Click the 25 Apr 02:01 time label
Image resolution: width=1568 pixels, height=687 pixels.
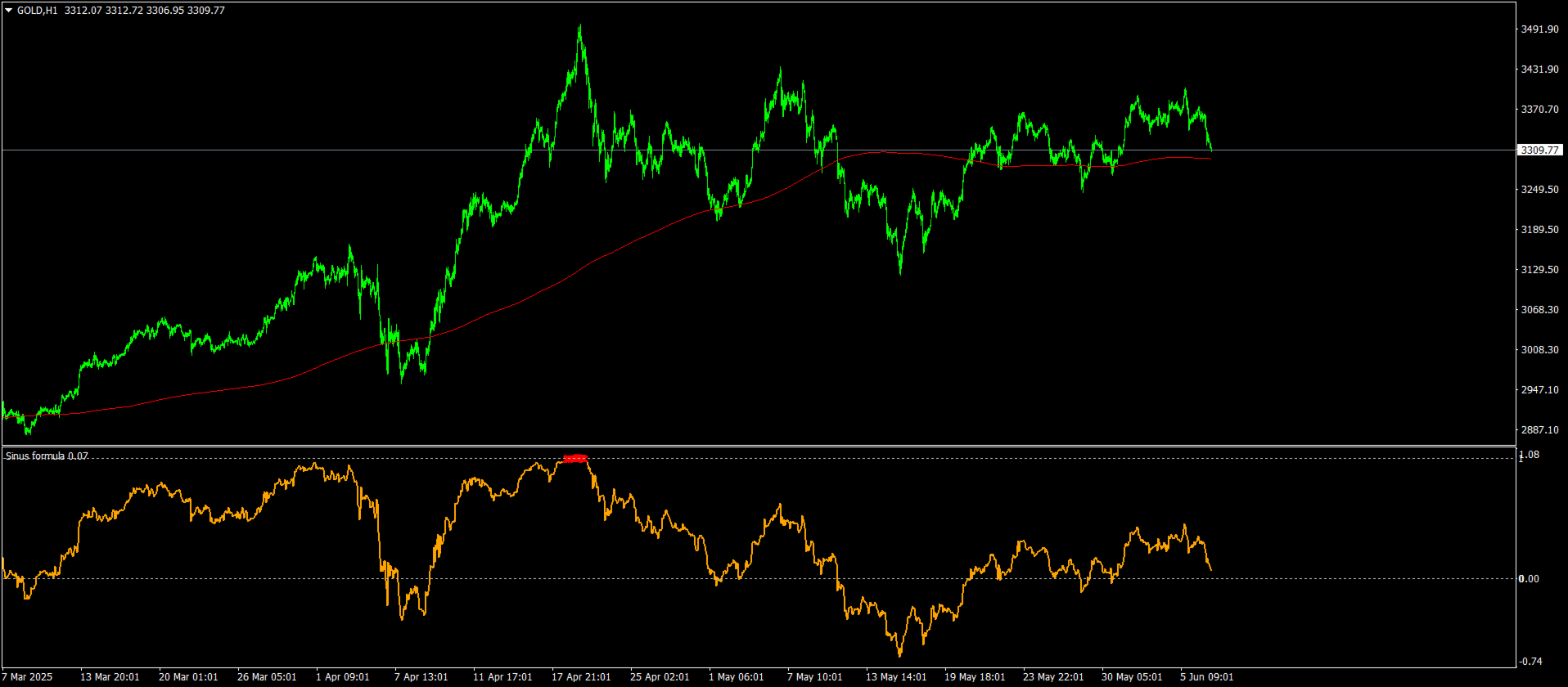pyautogui.click(x=660, y=677)
